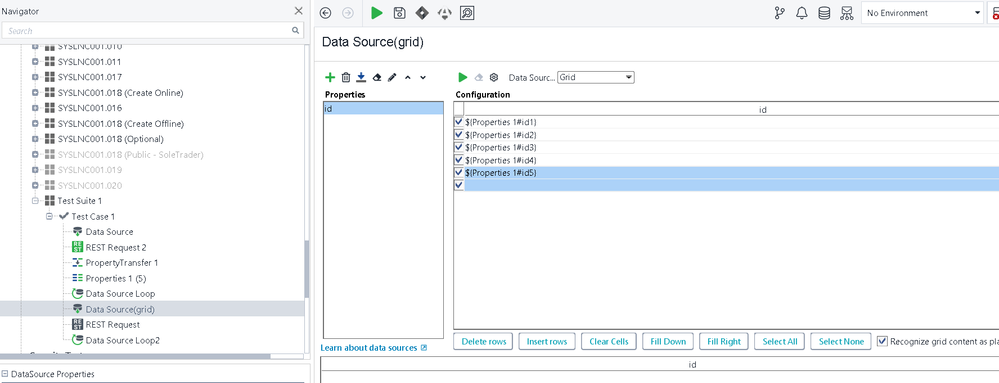Open data source settings gear icon

pyautogui.click(x=494, y=77)
